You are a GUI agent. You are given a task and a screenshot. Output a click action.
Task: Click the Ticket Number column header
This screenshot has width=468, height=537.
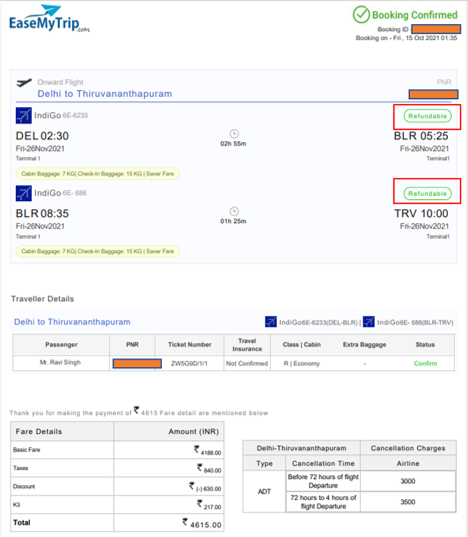click(189, 345)
